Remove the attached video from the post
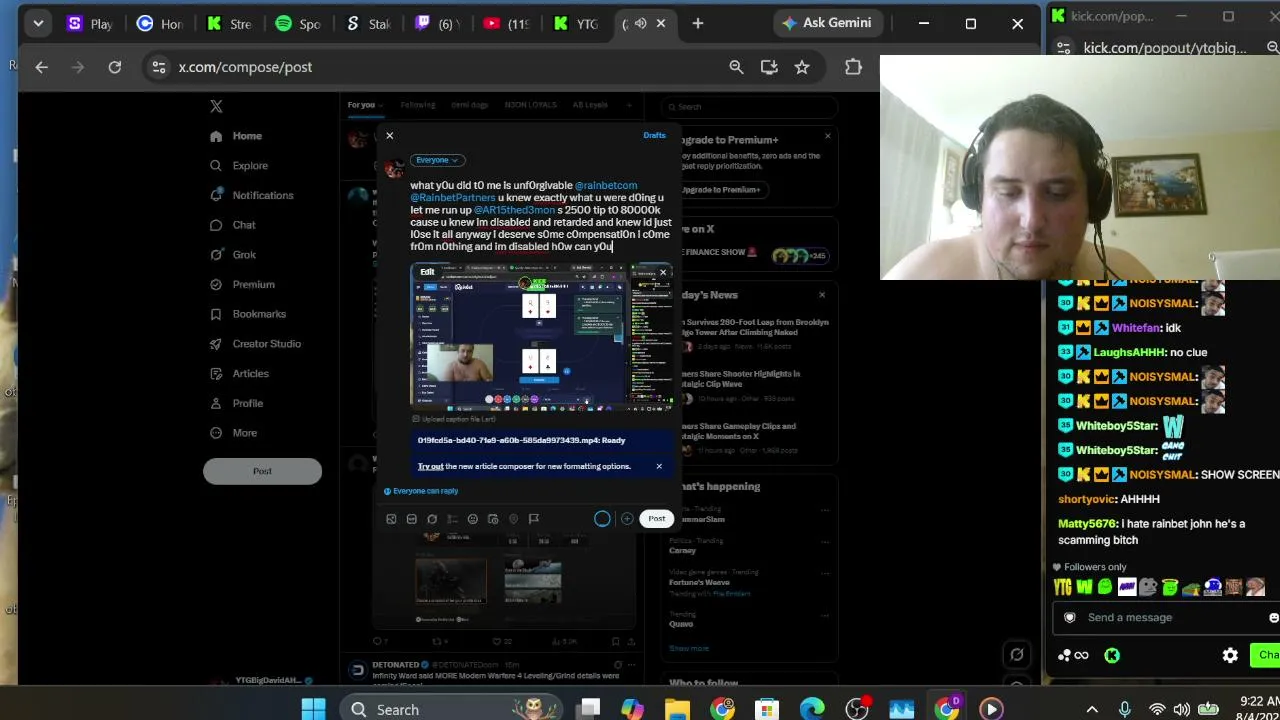 point(662,272)
